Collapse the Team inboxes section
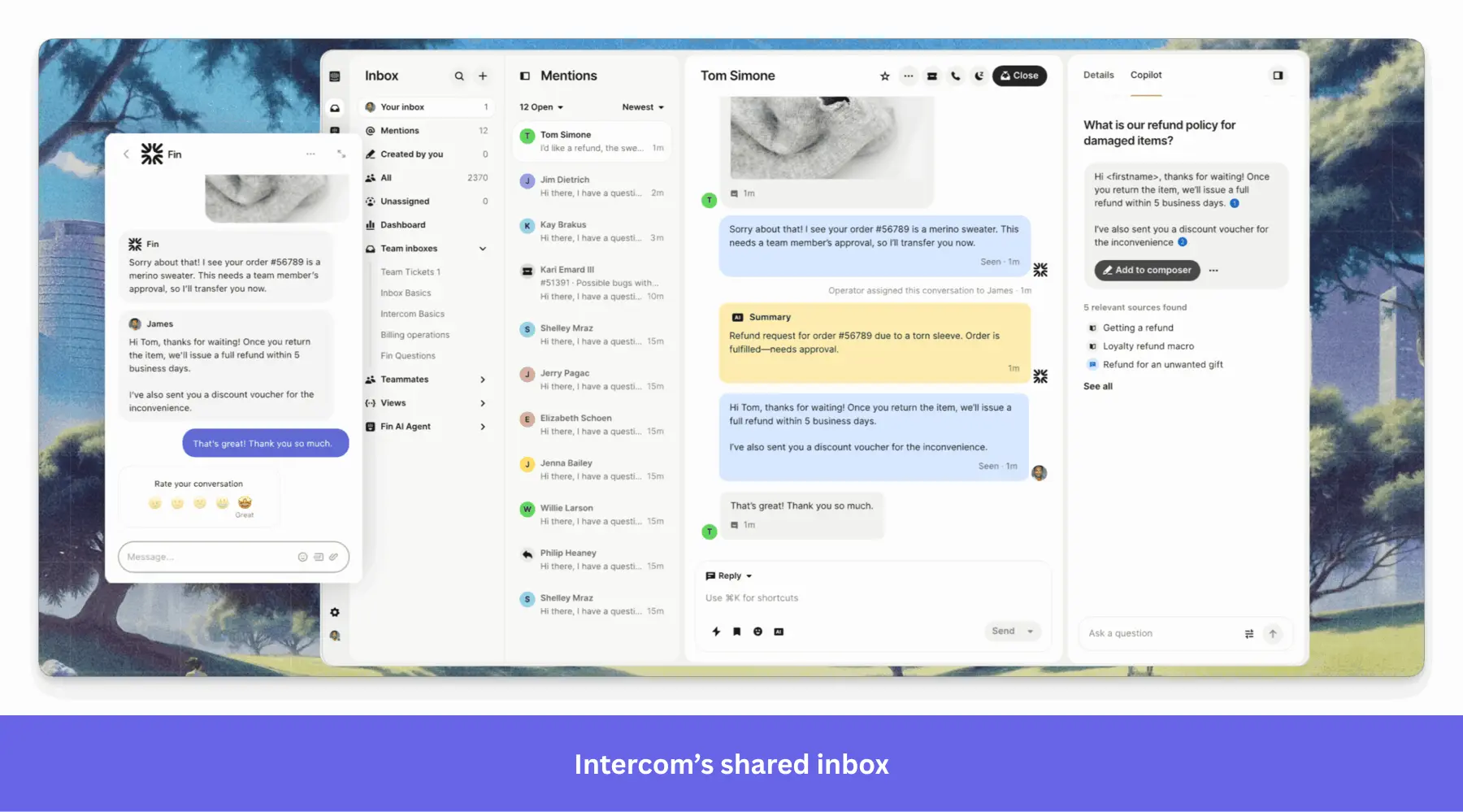 click(484, 248)
